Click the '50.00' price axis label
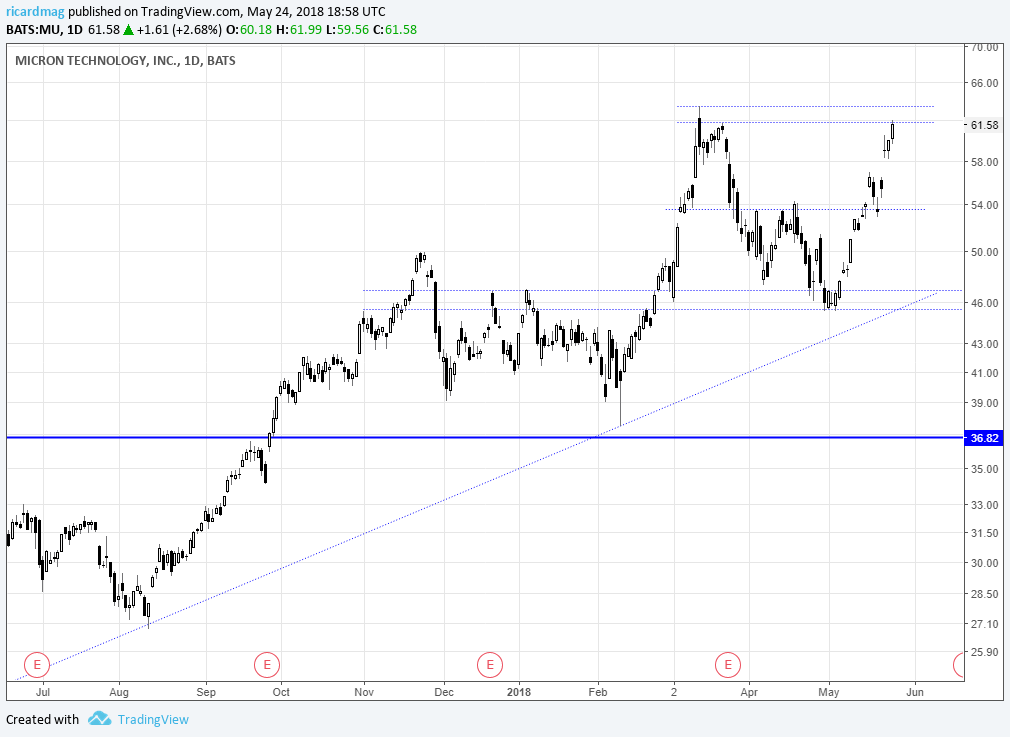The image size is (1010, 737). [985, 252]
